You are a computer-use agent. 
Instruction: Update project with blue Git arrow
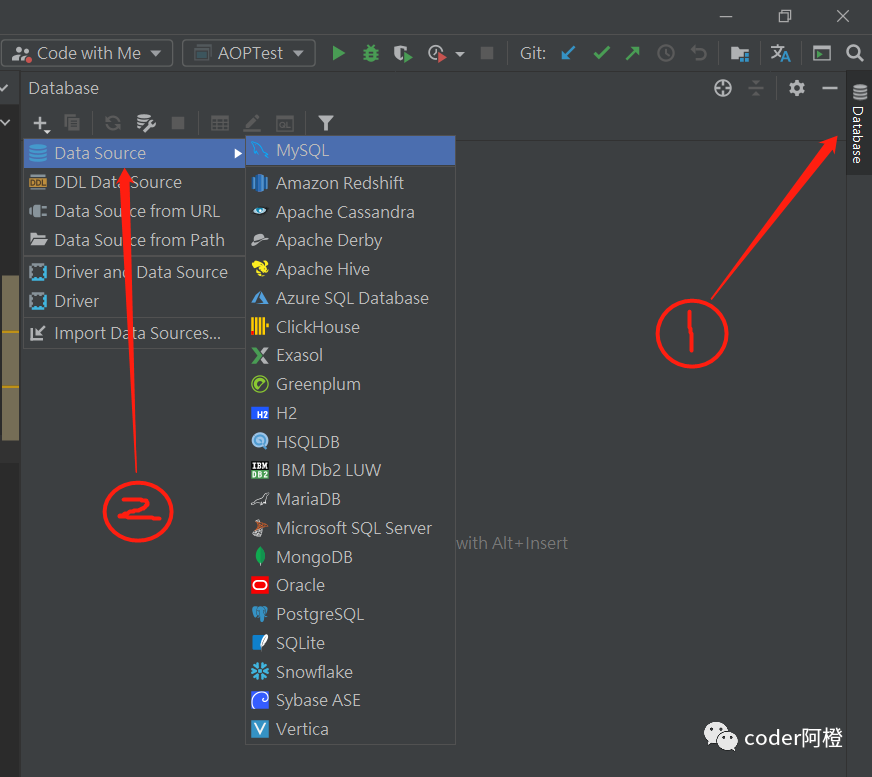click(x=568, y=53)
